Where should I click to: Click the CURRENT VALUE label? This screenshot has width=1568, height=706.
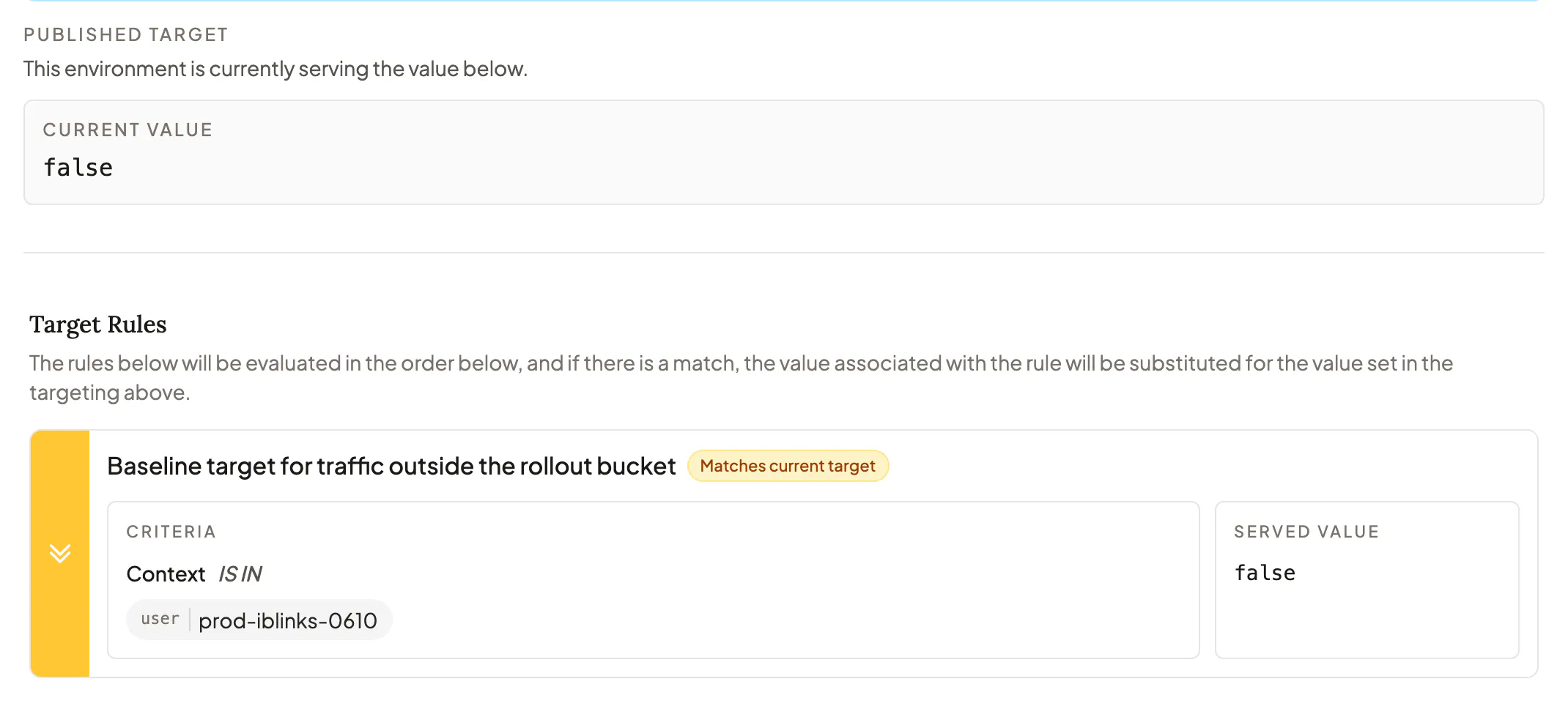[x=127, y=130]
